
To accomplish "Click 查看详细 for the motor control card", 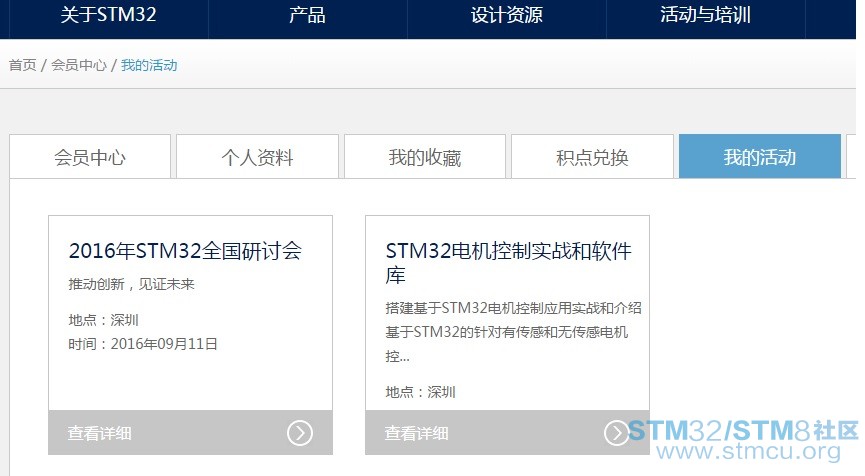I will click(417, 433).
